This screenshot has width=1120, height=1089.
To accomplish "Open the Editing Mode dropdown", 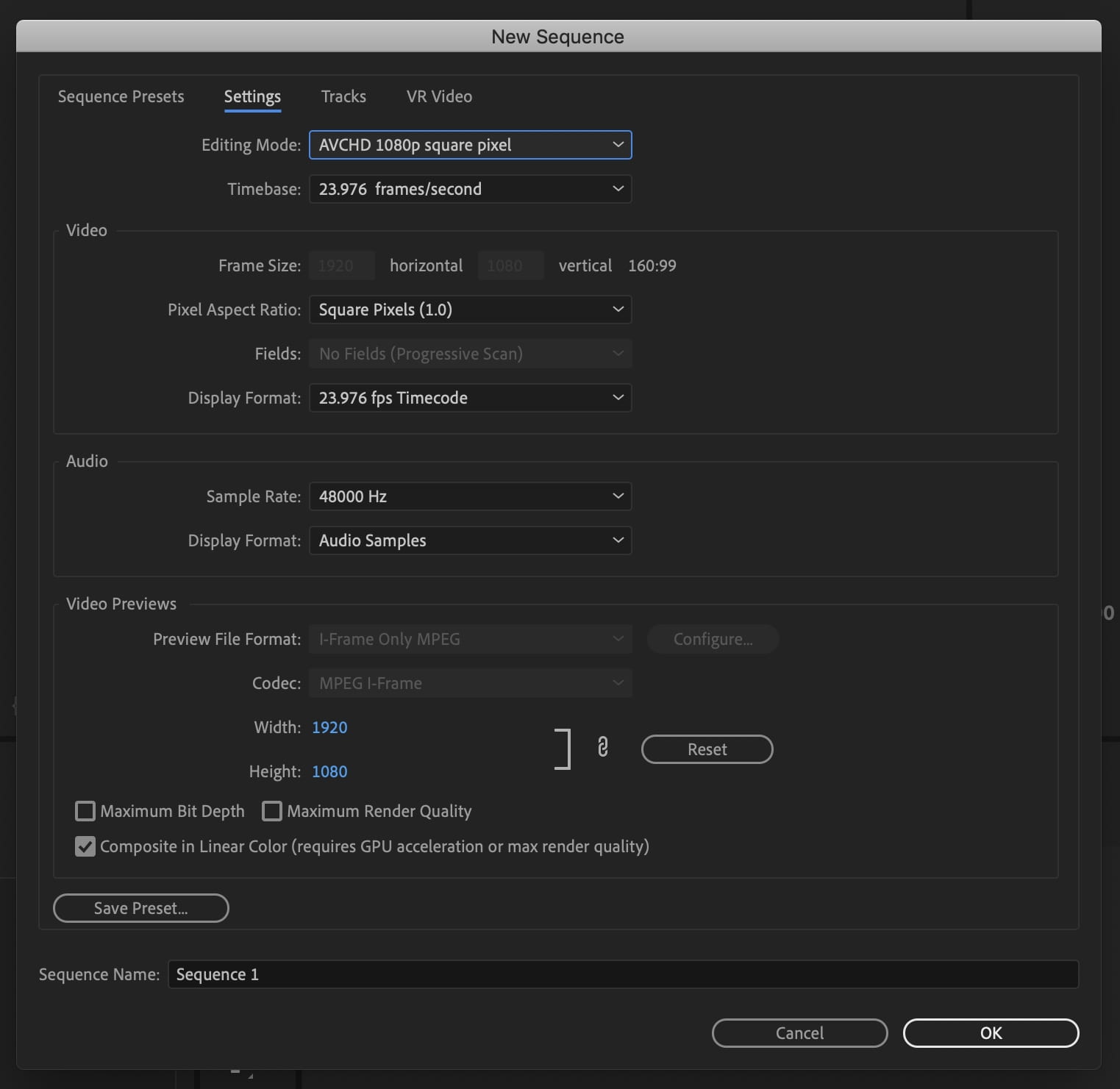I will coord(471,145).
